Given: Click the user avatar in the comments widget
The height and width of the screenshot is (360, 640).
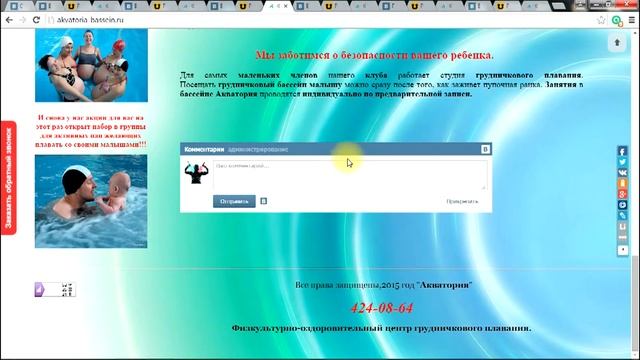Looking at the screenshot, I should (196, 173).
